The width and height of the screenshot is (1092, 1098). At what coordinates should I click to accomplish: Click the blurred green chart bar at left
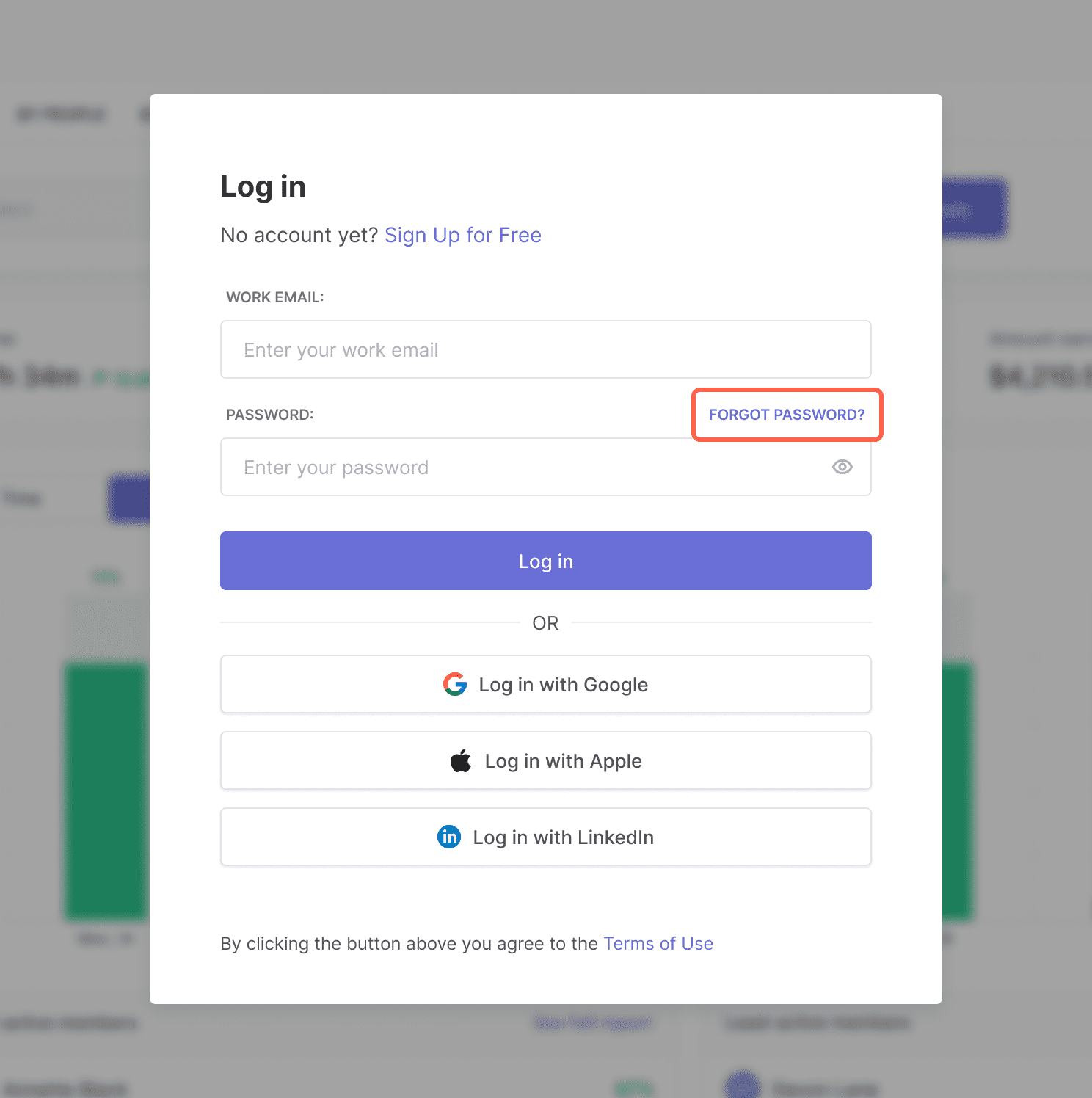[x=107, y=791]
